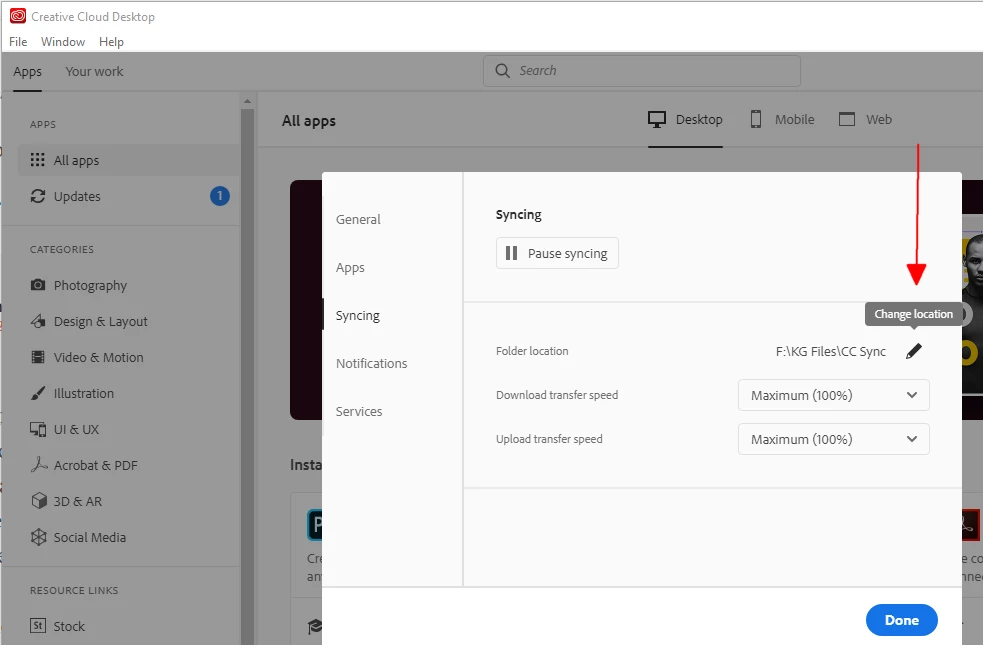Click the Illustration brush icon

click(38, 393)
